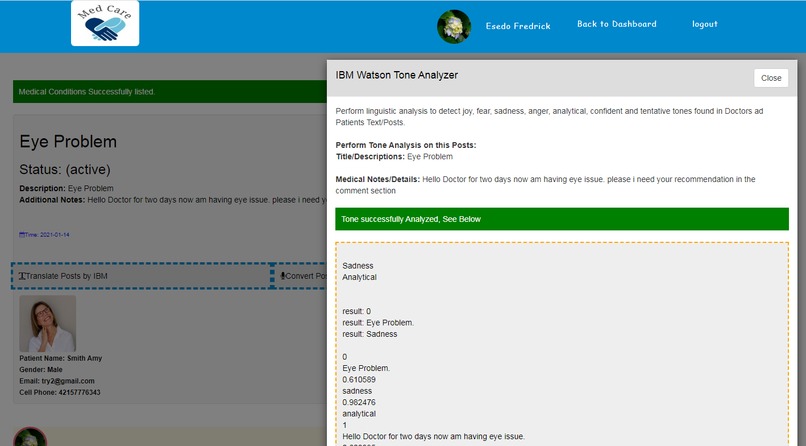Click the Perform Tone Analysis on this Posts label
Image resolution: width=806 pixels, height=446 pixels.
(406, 145)
